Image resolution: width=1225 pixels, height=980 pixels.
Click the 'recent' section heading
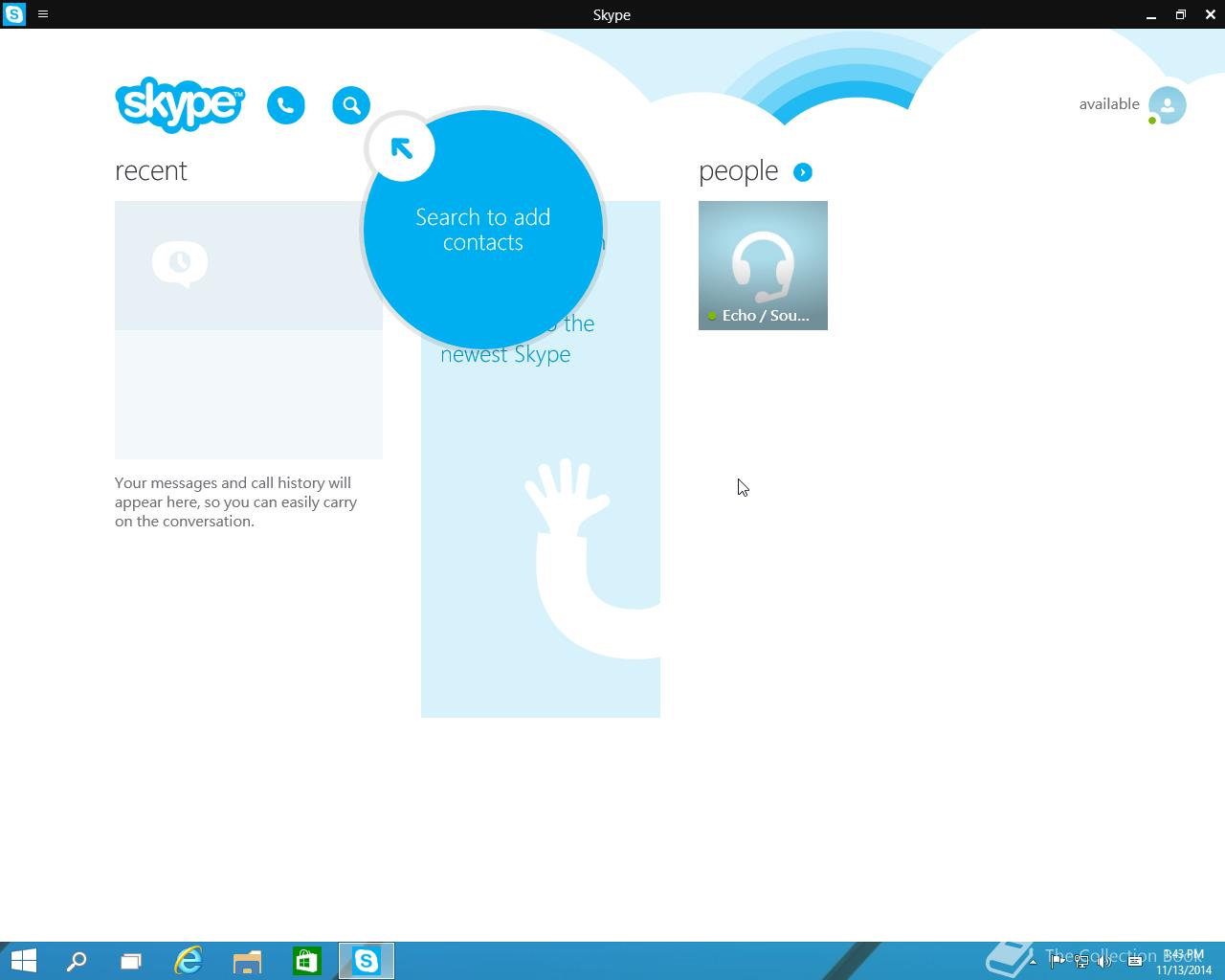(151, 171)
